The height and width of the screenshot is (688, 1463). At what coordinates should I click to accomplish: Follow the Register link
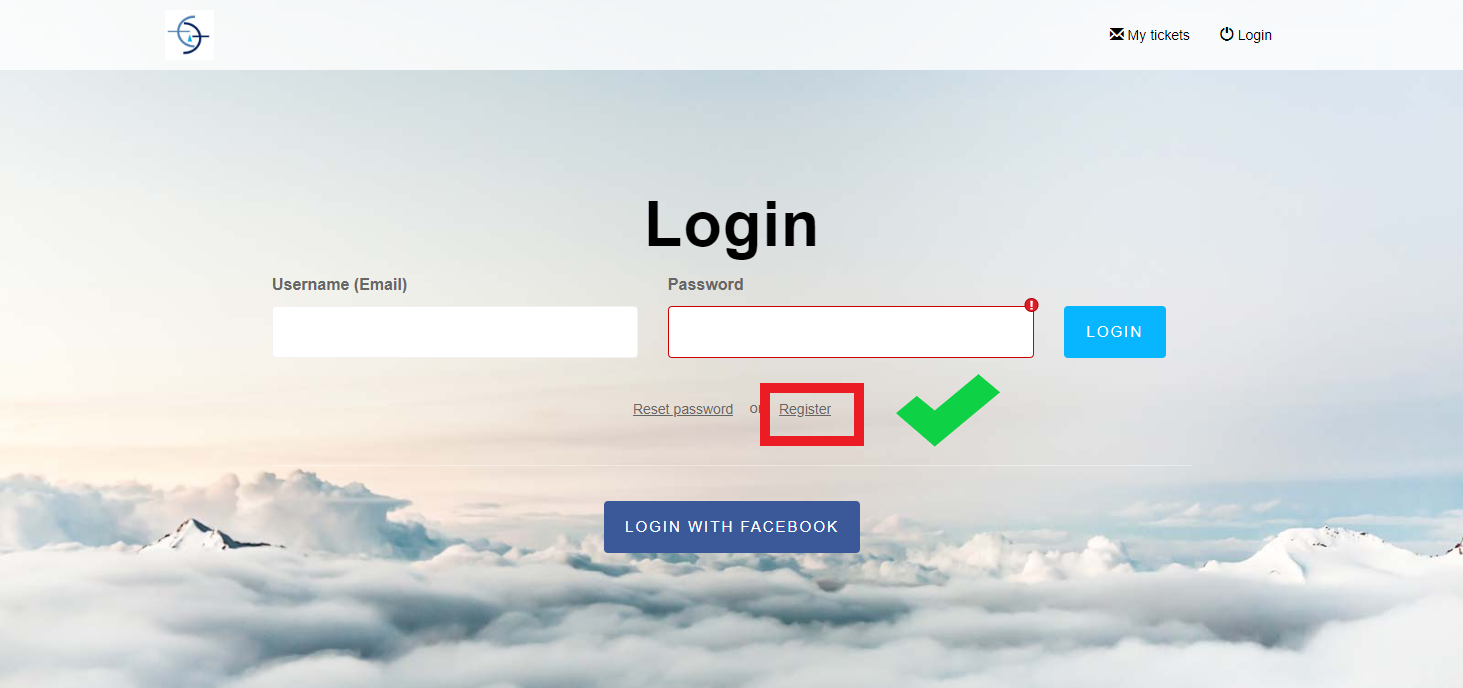[x=805, y=409]
